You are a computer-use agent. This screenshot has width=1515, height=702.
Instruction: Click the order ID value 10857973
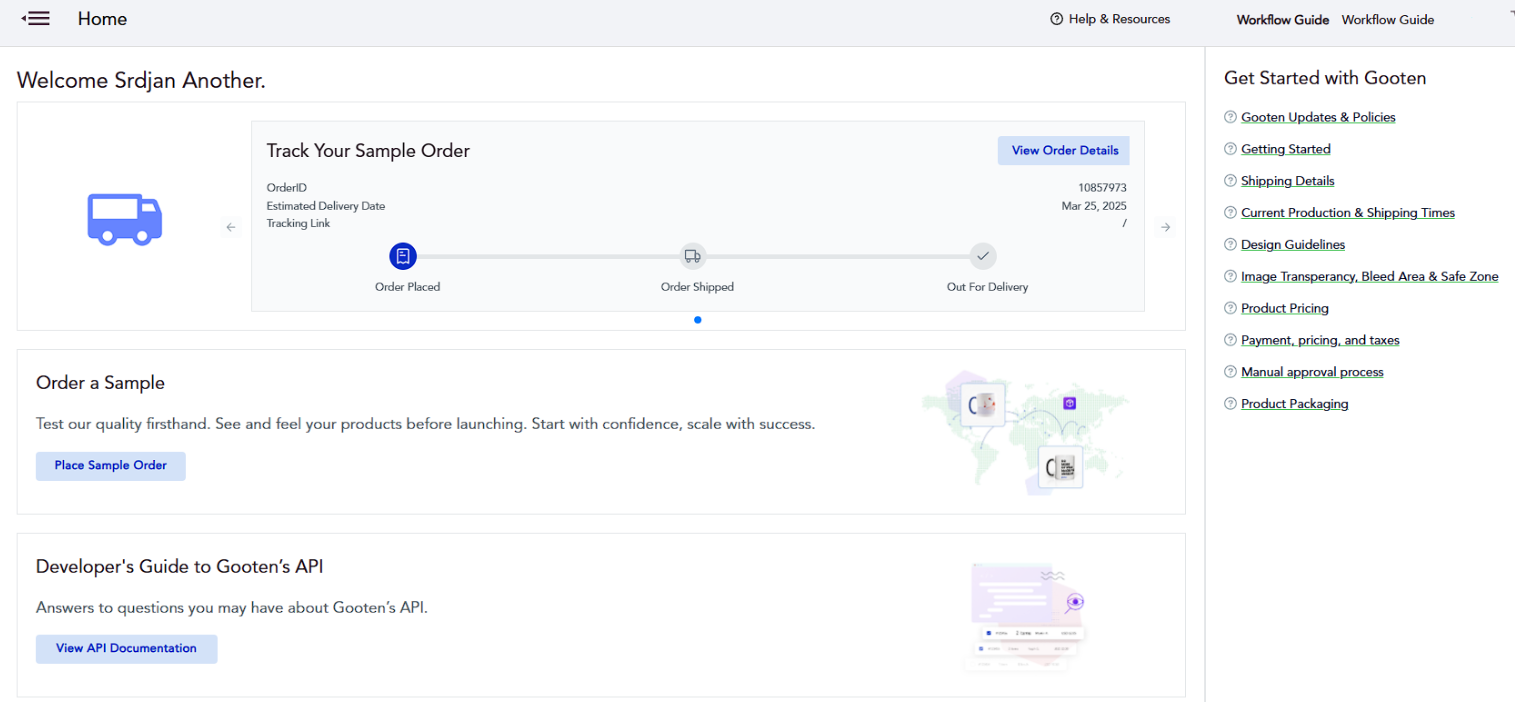pyautogui.click(x=1102, y=188)
